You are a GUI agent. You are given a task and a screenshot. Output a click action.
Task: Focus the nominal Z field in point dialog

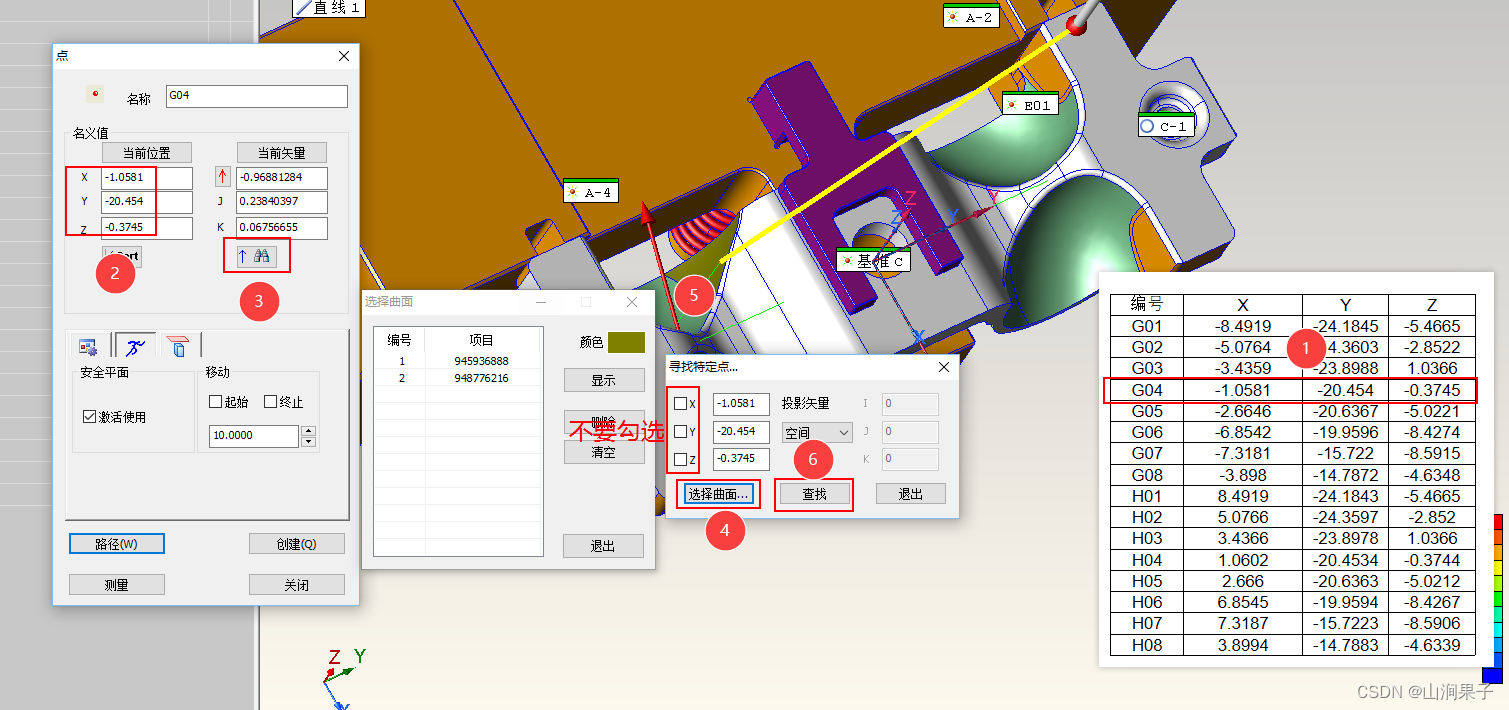click(146, 228)
